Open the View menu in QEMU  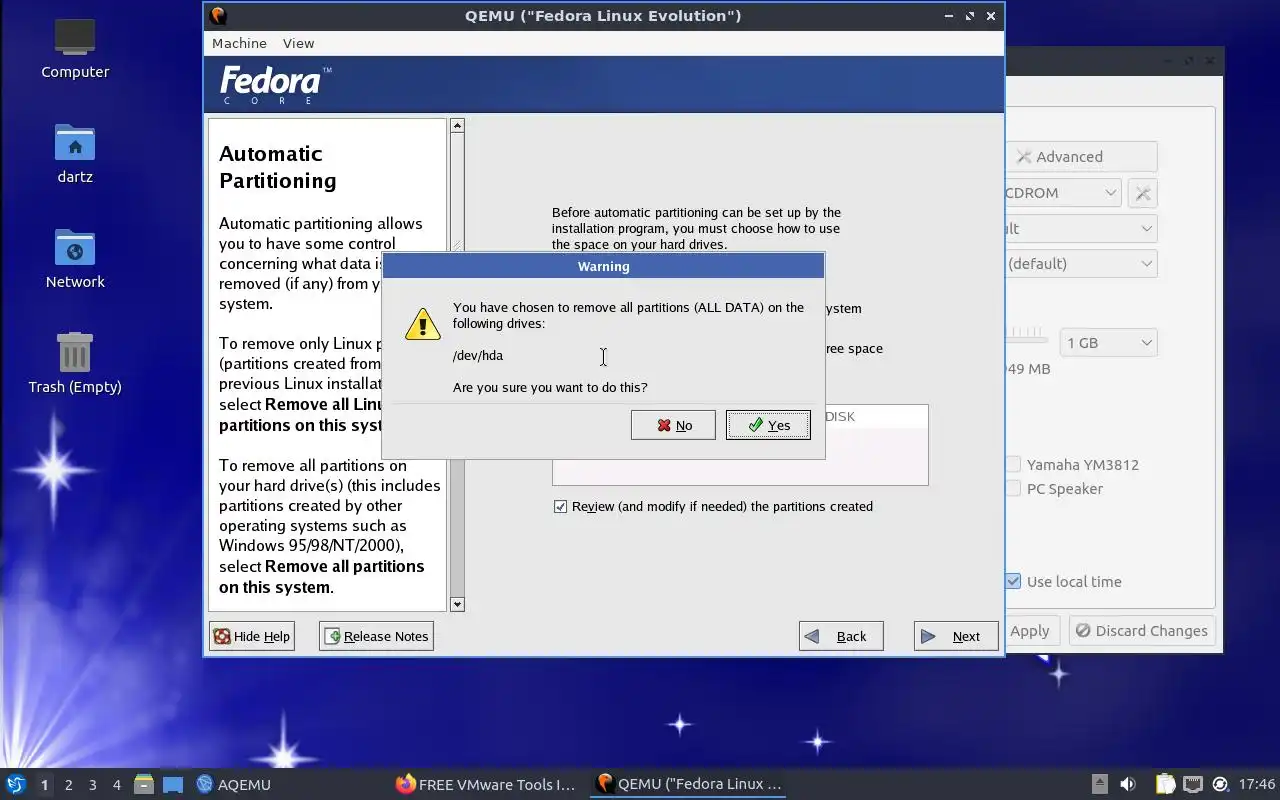[x=298, y=43]
